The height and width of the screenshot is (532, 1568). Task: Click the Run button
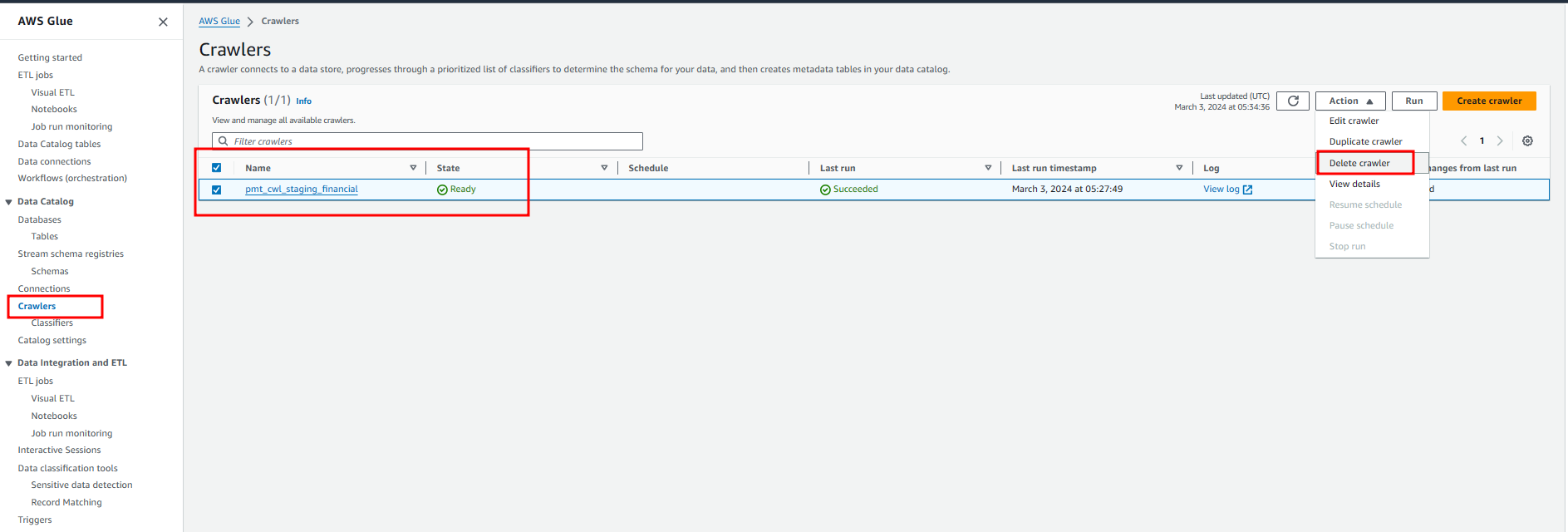coord(1414,101)
